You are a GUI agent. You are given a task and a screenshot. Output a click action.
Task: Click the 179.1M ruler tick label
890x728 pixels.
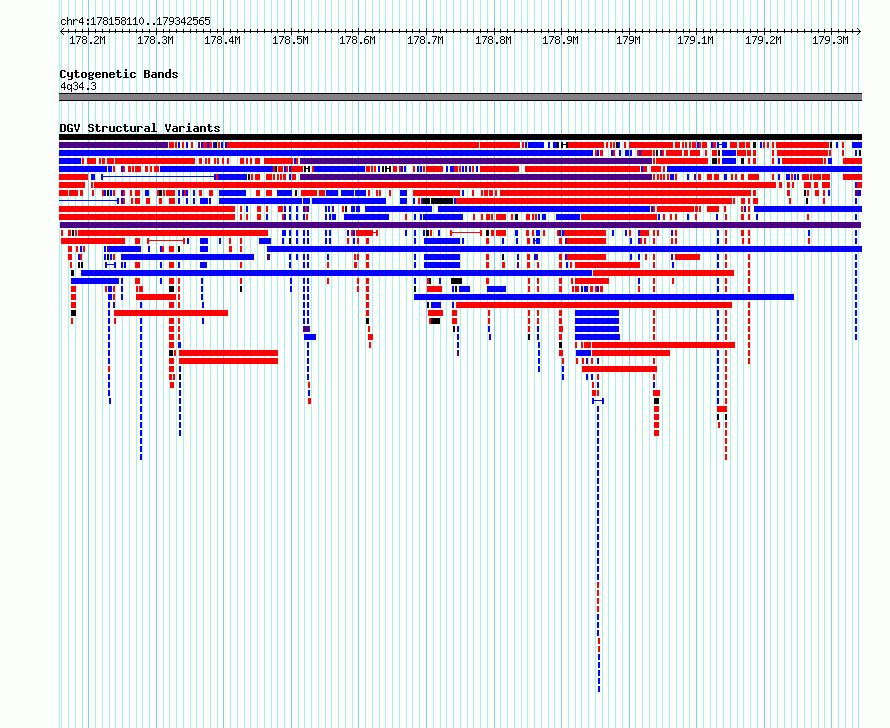point(695,40)
